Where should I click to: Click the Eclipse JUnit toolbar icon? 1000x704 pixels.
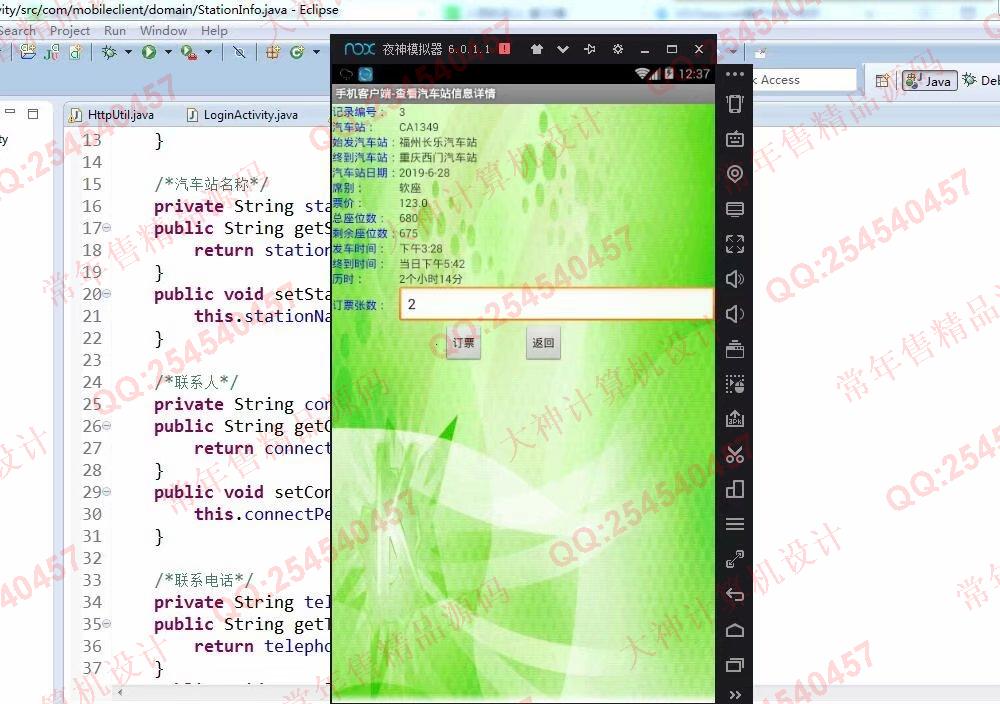(52, 52)
